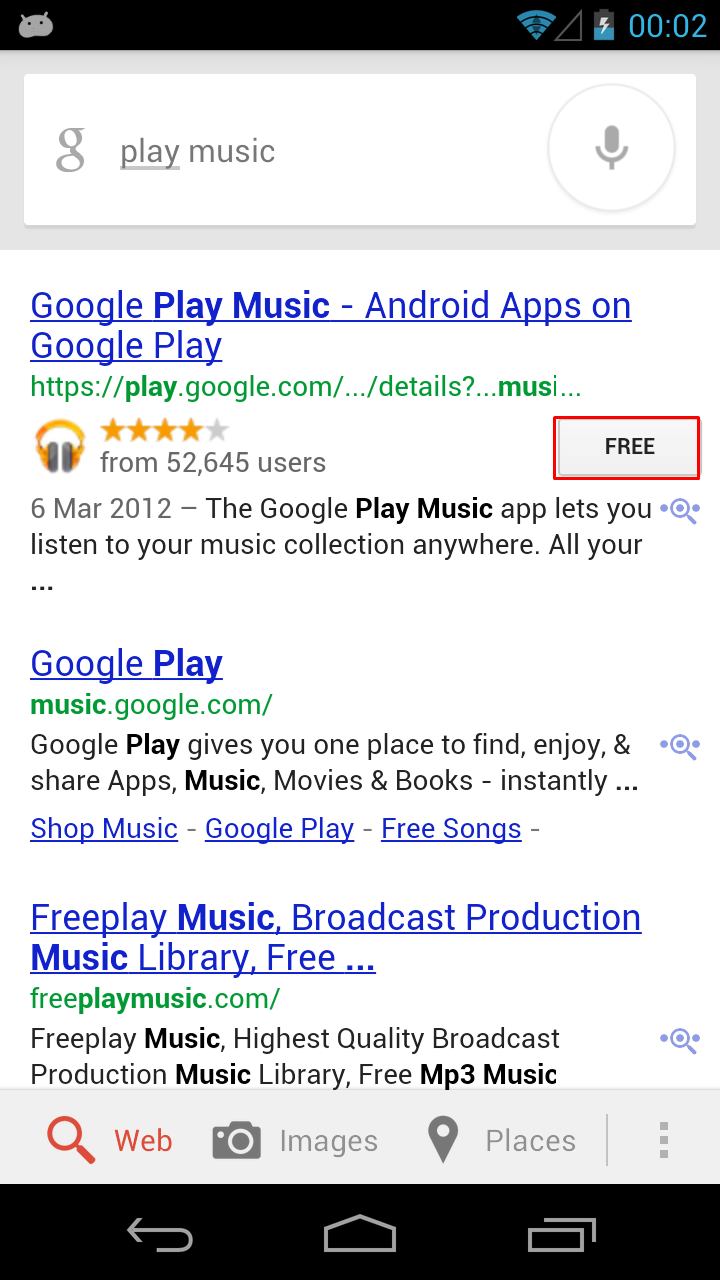Open the three-dot overflow menu
This screenshot has height=1280, width=720.
663,1140
